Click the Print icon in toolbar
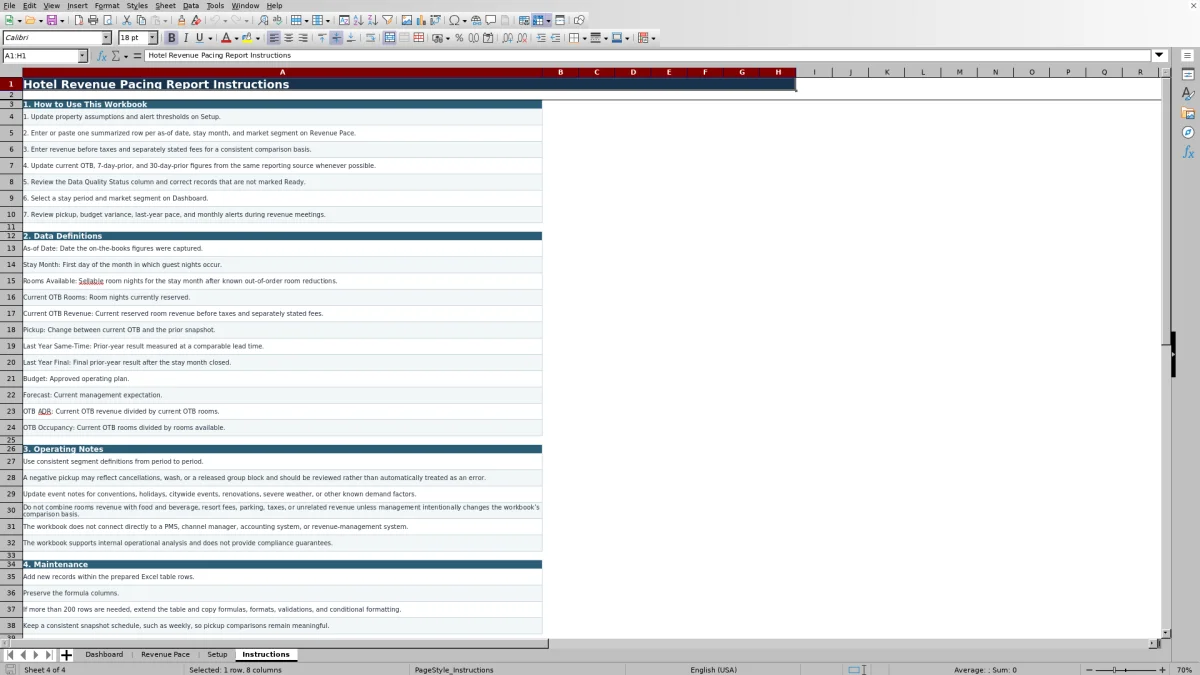1200x675 pixels. (93, 20)
